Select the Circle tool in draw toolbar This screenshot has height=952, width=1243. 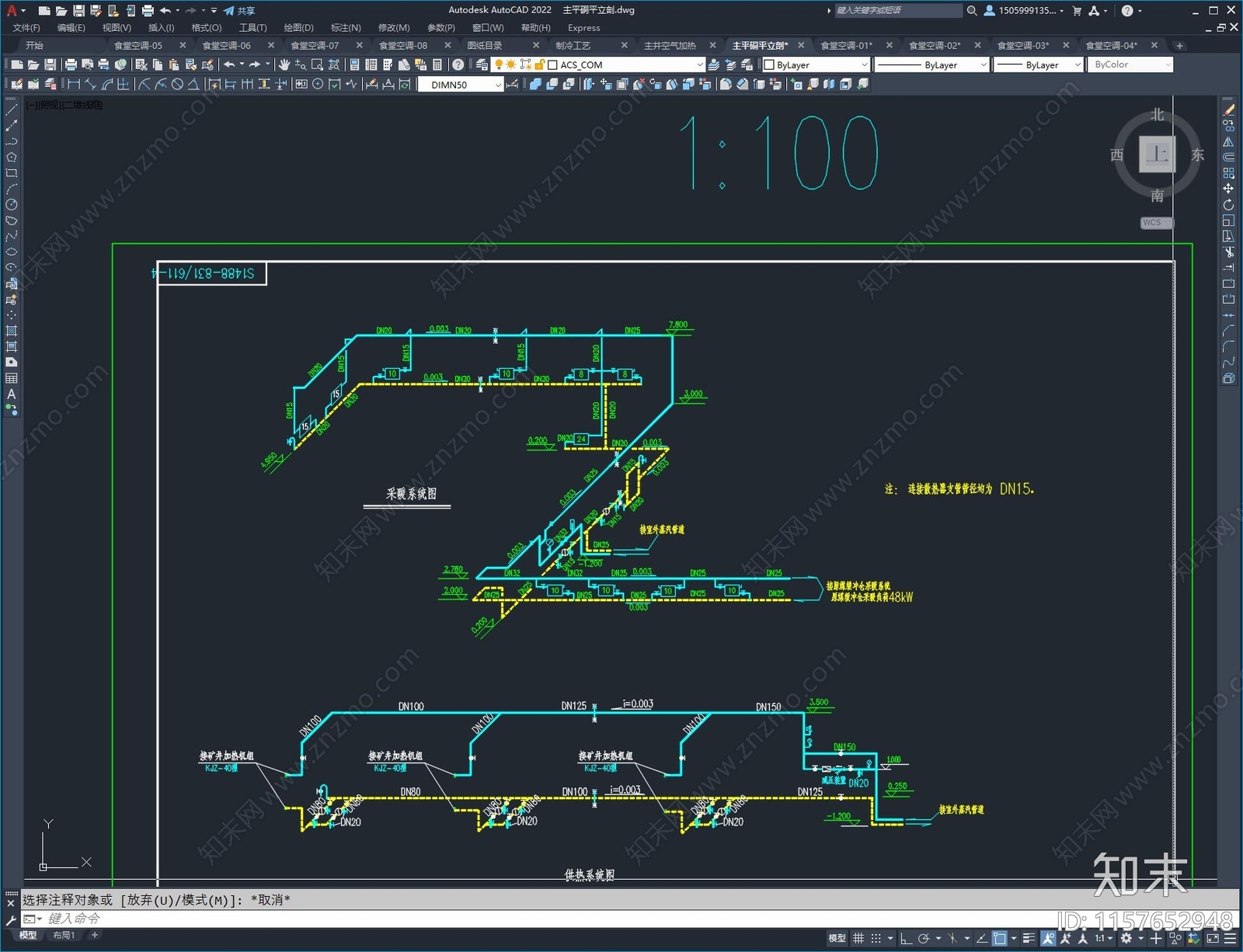point(11,204)
